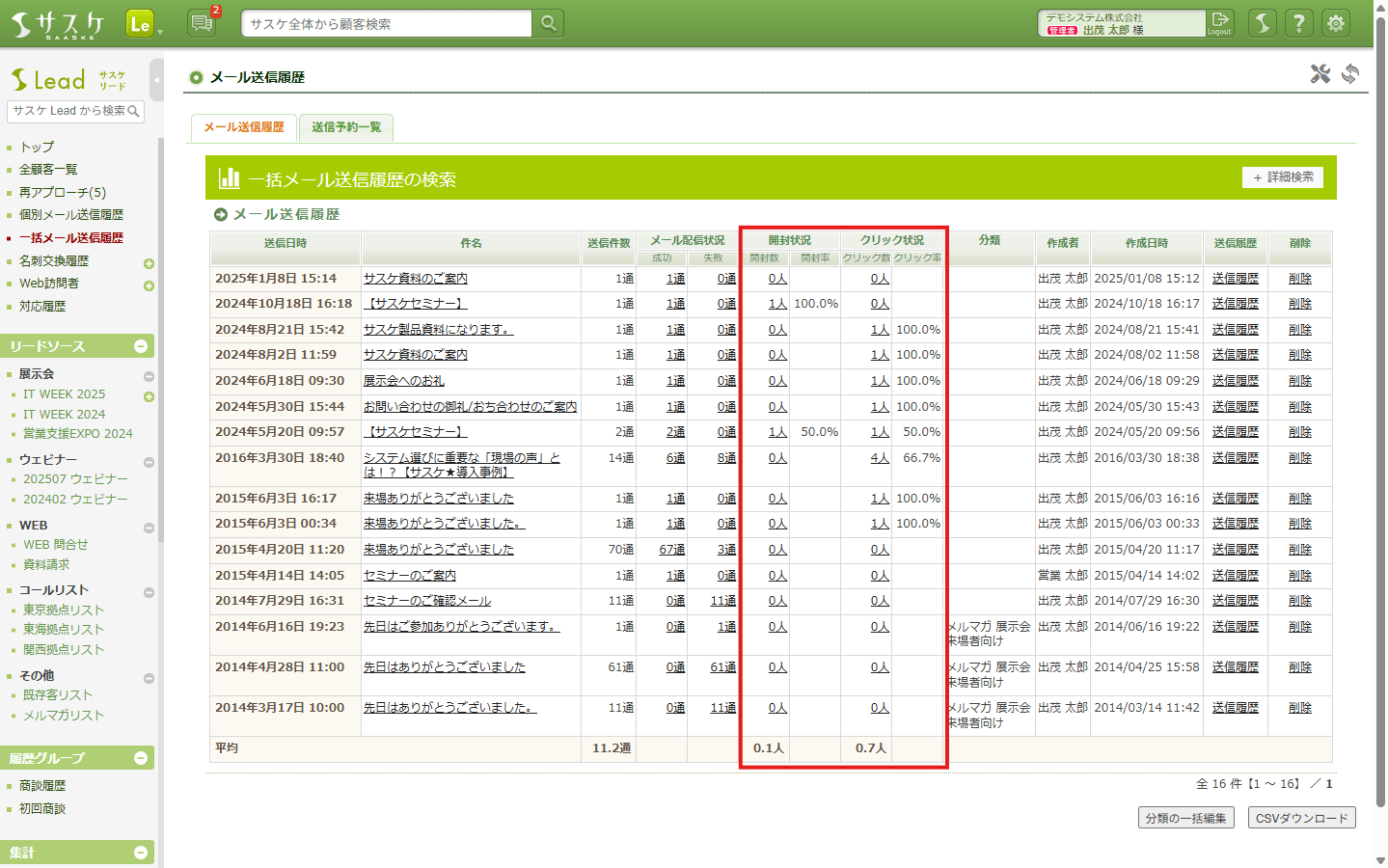The height and width of the screenshot is (868, 1388).
Task: Open the notifications message icon
Action: [x=202, y=23]
